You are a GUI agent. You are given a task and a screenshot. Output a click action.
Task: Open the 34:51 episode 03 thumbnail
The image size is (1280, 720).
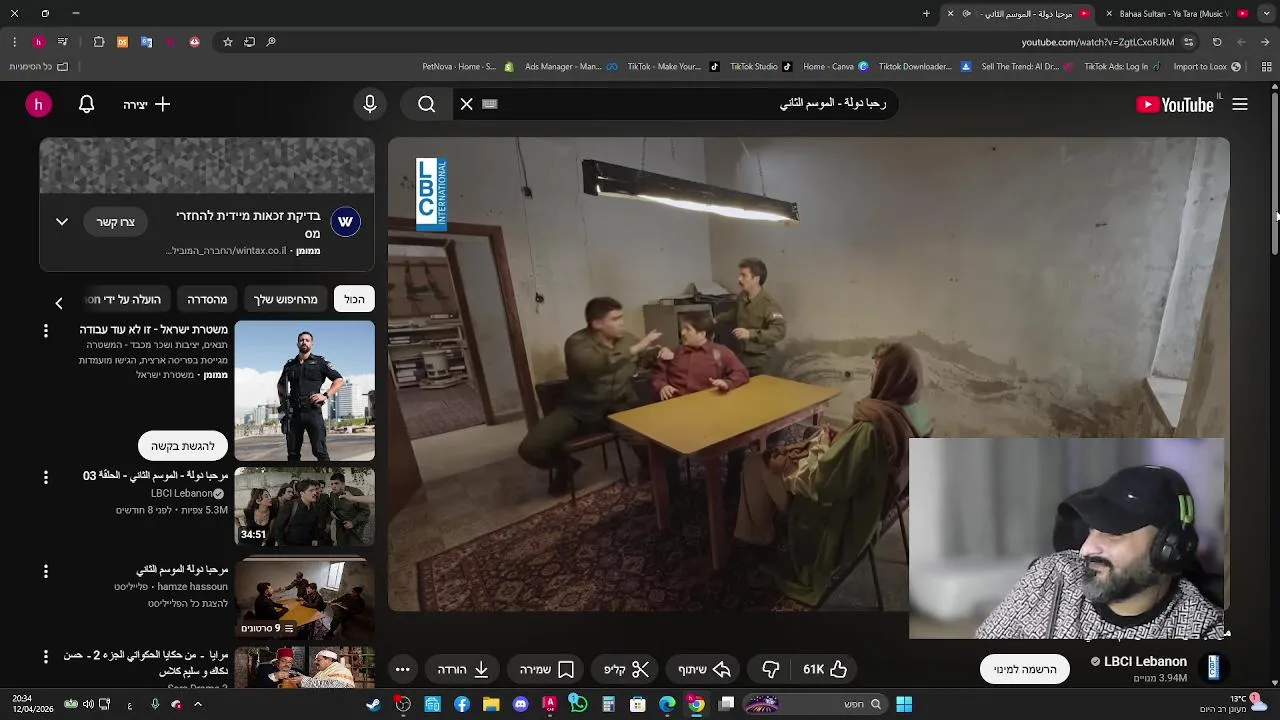(305, 506)
